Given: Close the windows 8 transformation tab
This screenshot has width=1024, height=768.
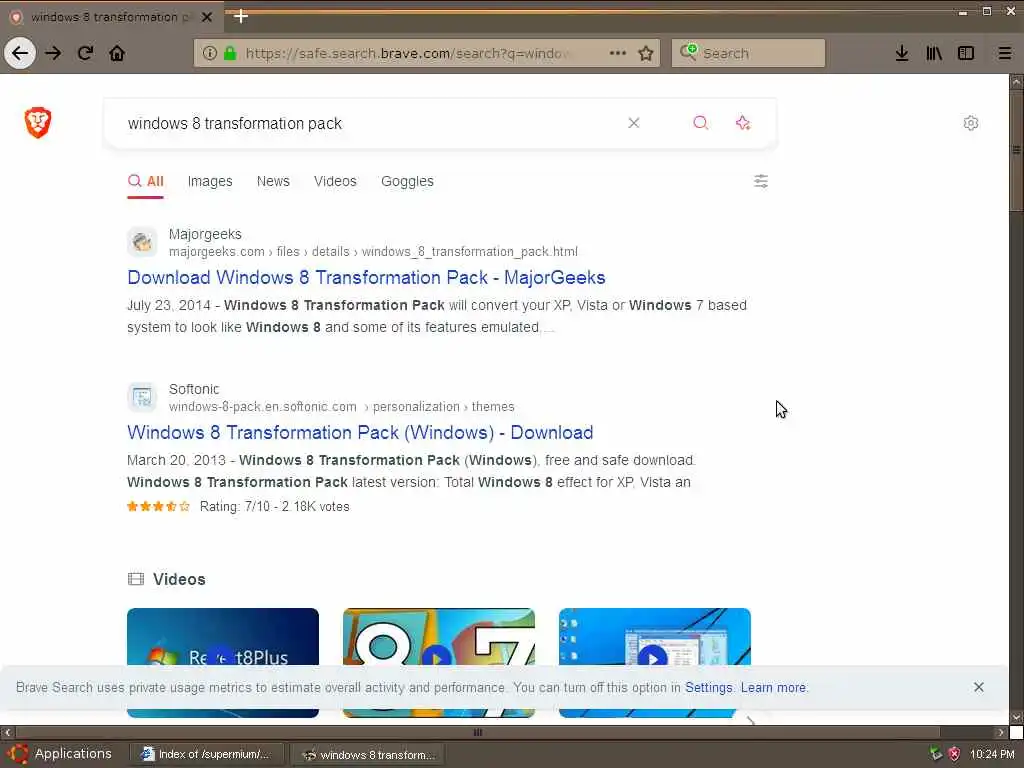Looking at the screenshot, I should click(x=207, y=17).
